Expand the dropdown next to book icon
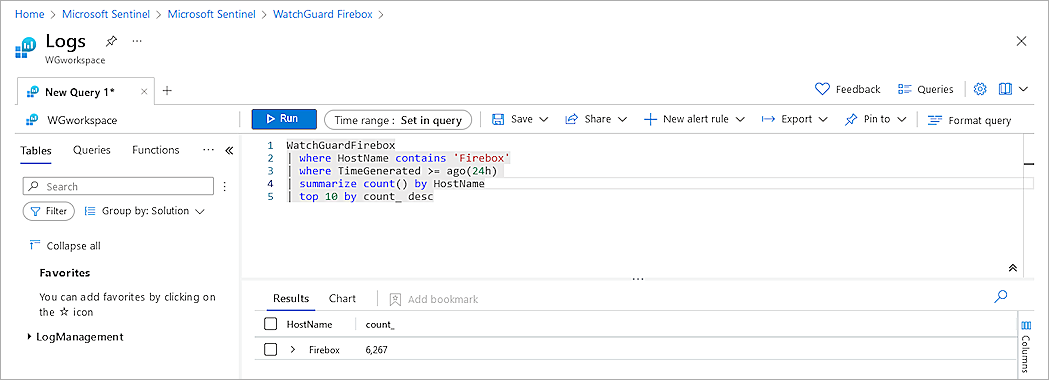 [1024, 89]
